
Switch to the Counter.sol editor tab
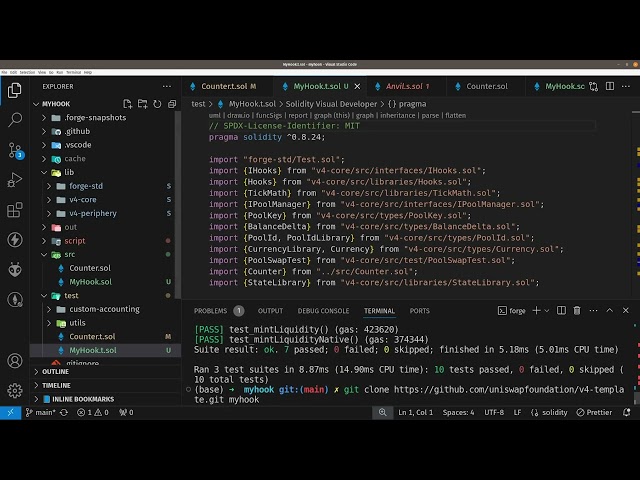click(x=487, y=87)
